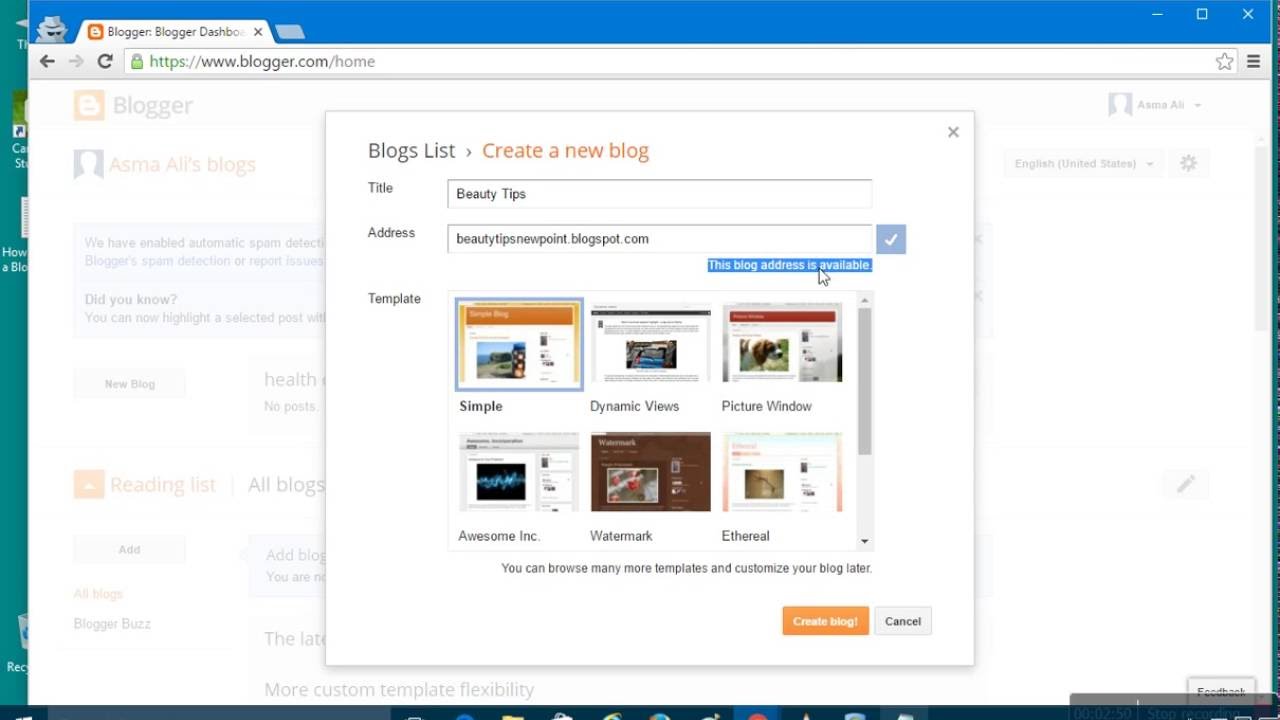
Task: Select the Dynamic Views template thumbnail
Action: 650,344
